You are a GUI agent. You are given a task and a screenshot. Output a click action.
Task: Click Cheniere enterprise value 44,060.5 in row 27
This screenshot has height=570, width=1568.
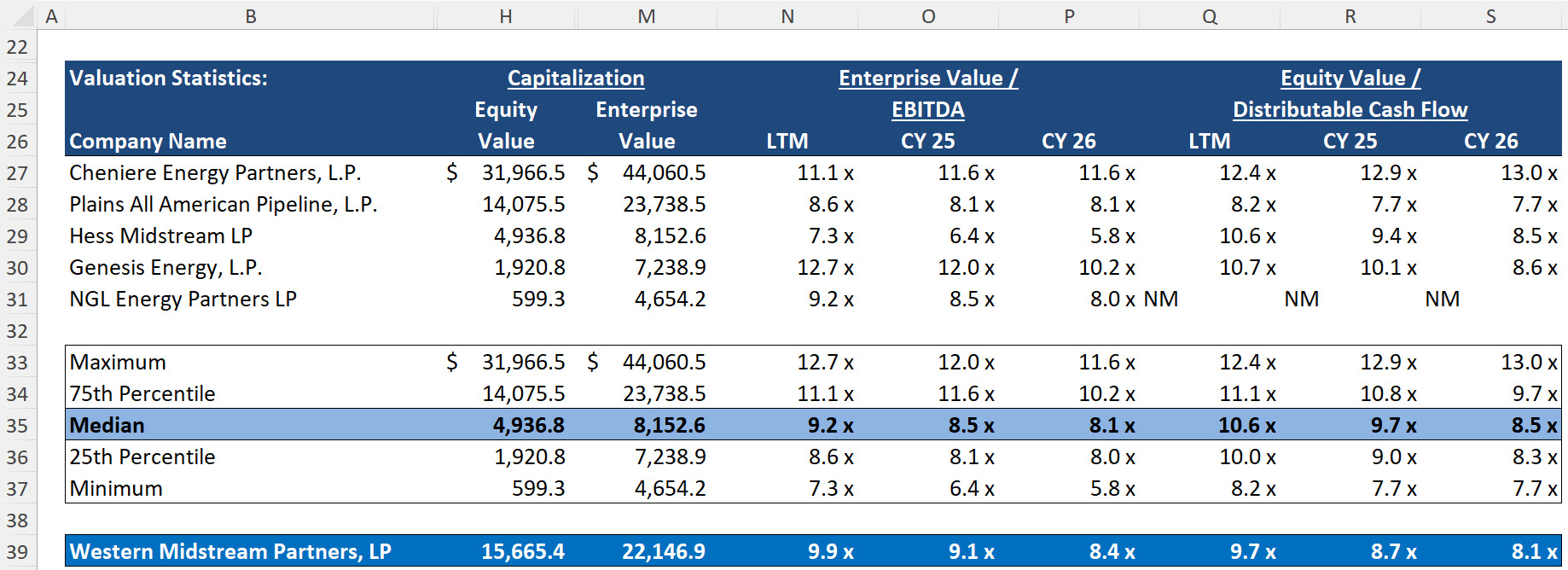(664, 172)
